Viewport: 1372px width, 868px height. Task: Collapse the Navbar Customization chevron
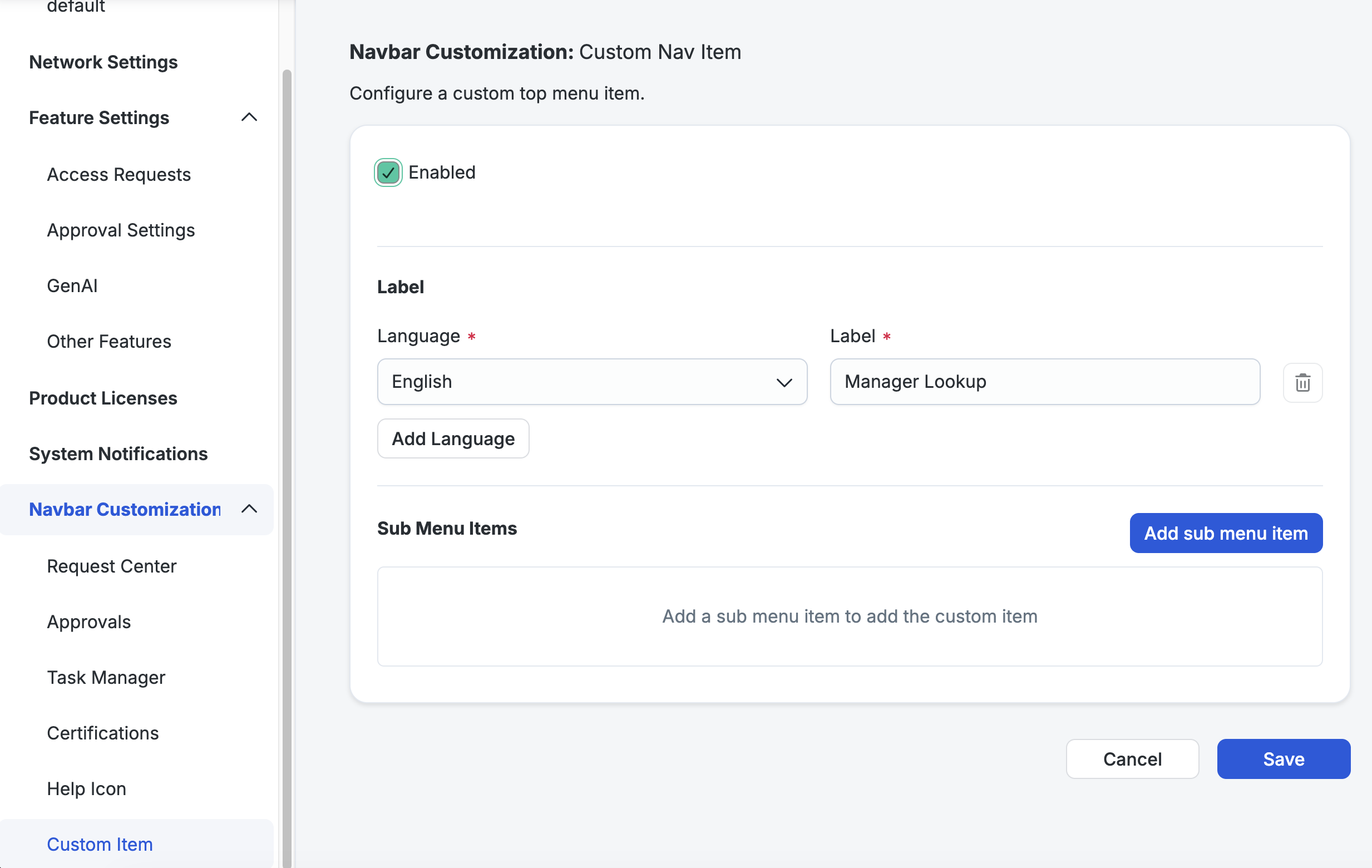[249, 509]
